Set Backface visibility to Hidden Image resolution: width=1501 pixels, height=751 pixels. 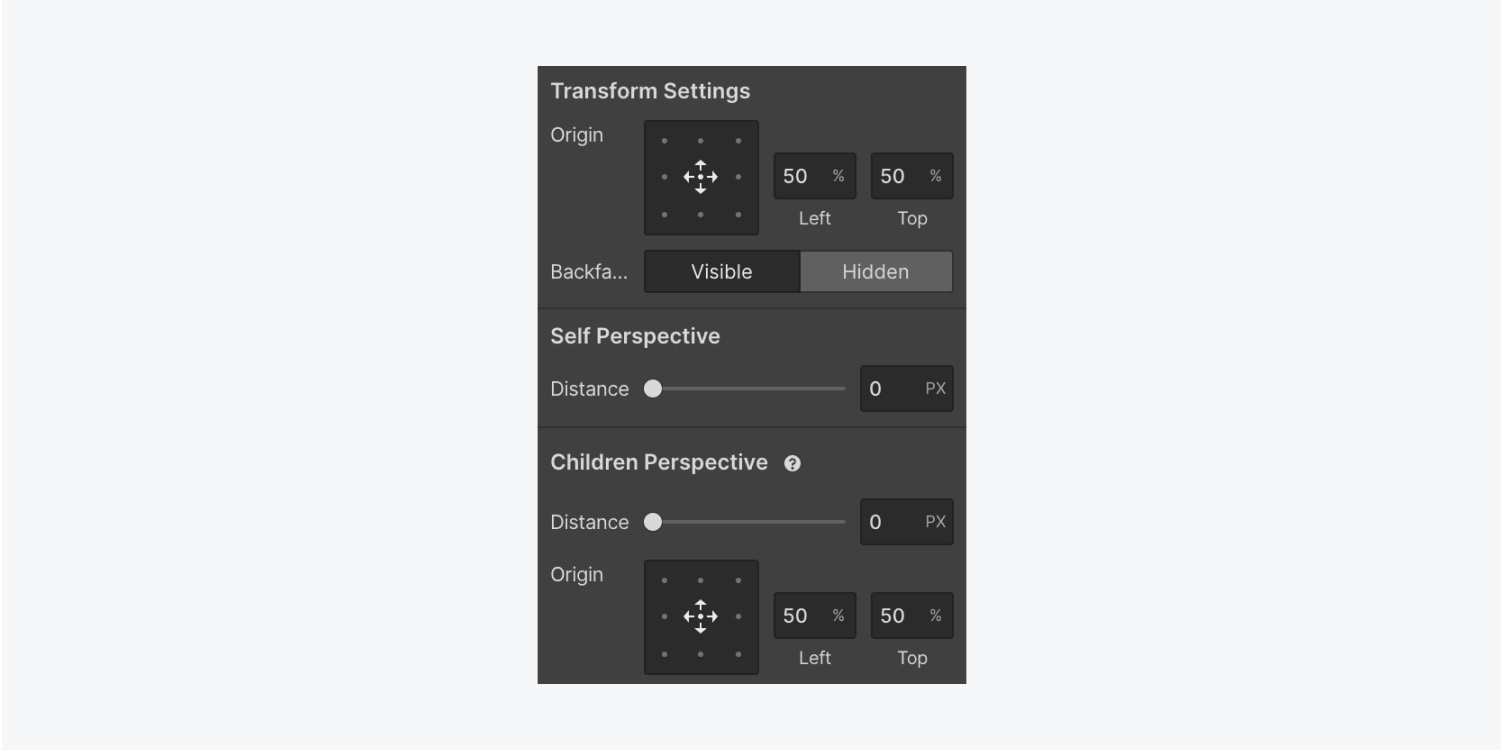876,272
